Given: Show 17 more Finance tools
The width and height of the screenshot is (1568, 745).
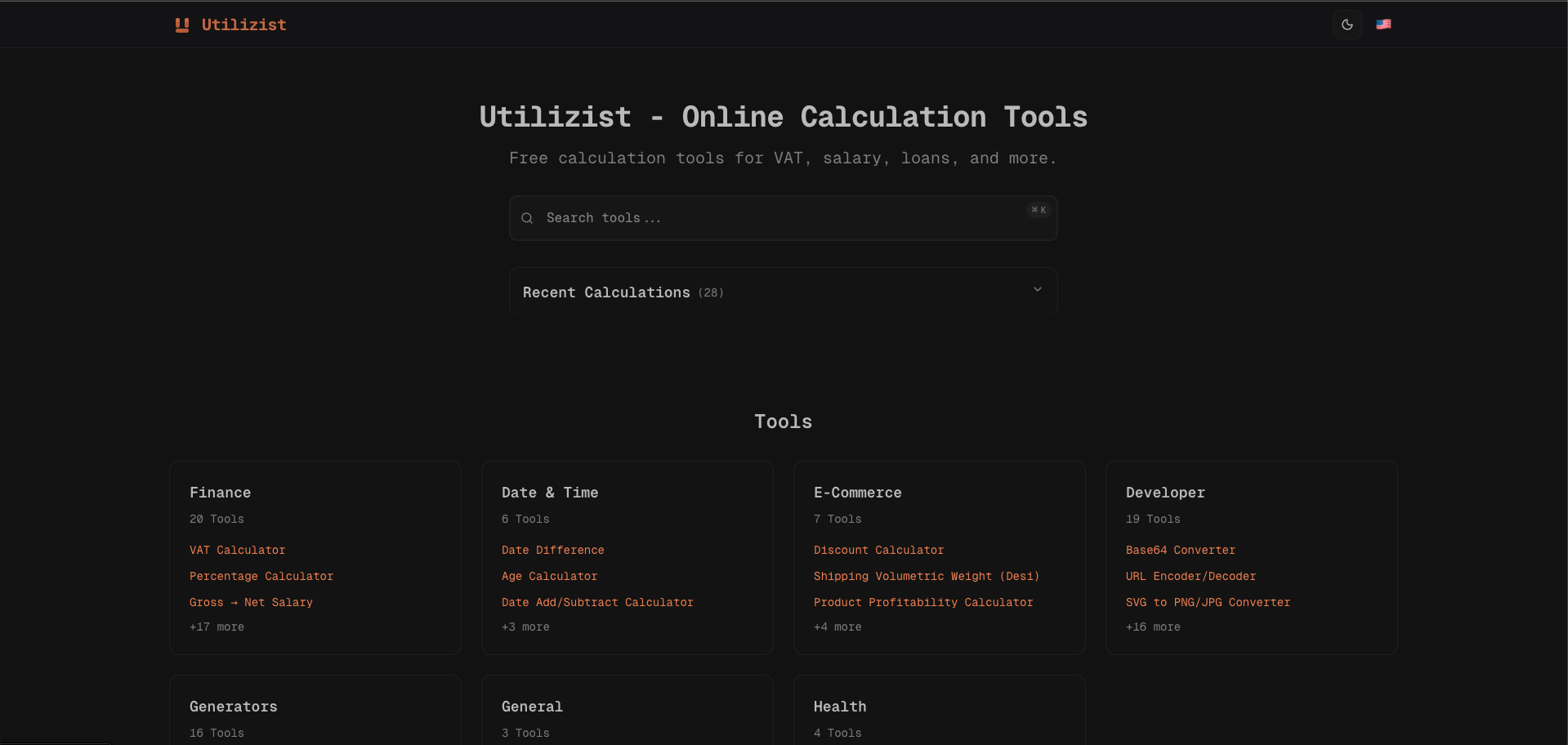Looking at the screenshot, I should [217, 627].
